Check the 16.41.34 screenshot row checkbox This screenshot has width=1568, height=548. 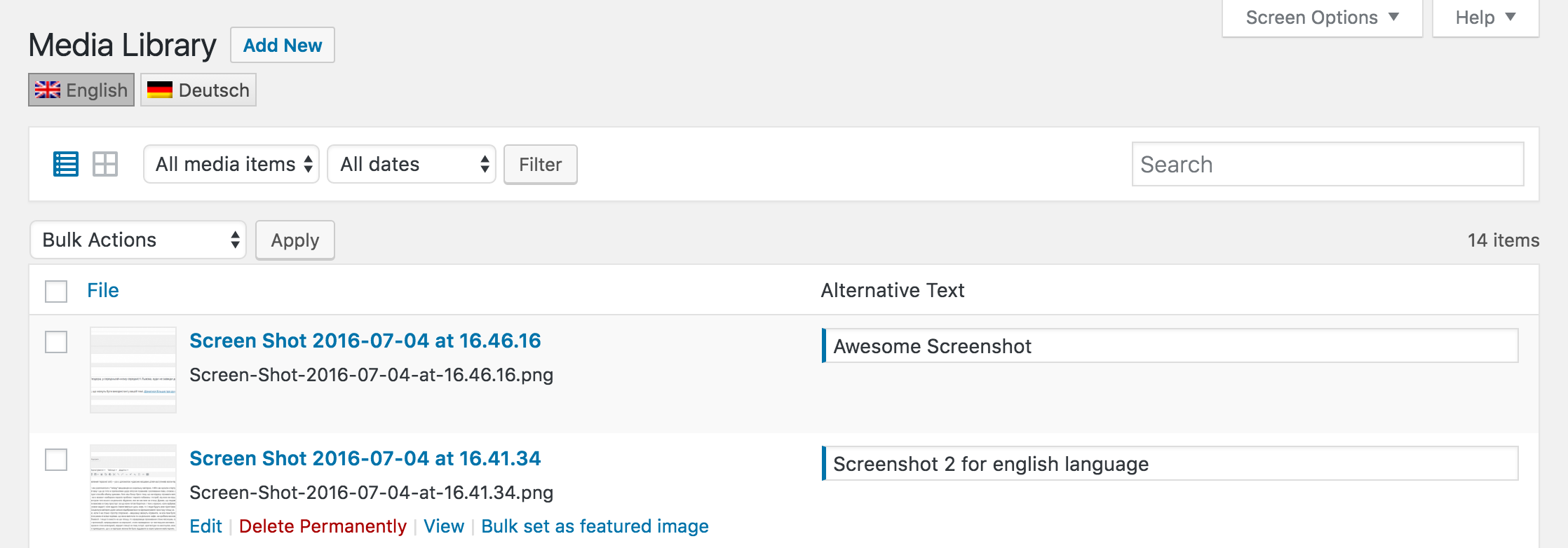click(56, 460)
